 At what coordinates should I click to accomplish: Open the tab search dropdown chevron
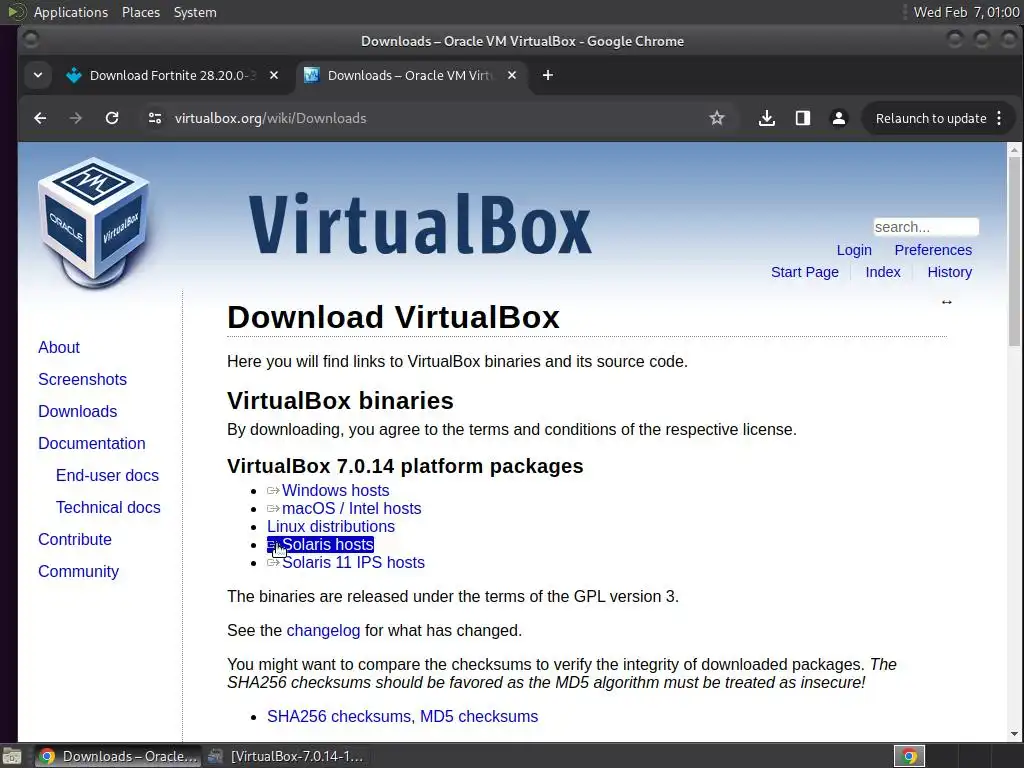(x=38, y=75)
